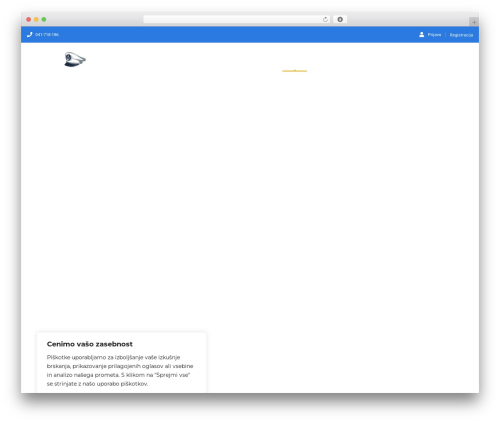Close the window with the red button
This screenshot has width=500, height=423.
tap(29, 19)
